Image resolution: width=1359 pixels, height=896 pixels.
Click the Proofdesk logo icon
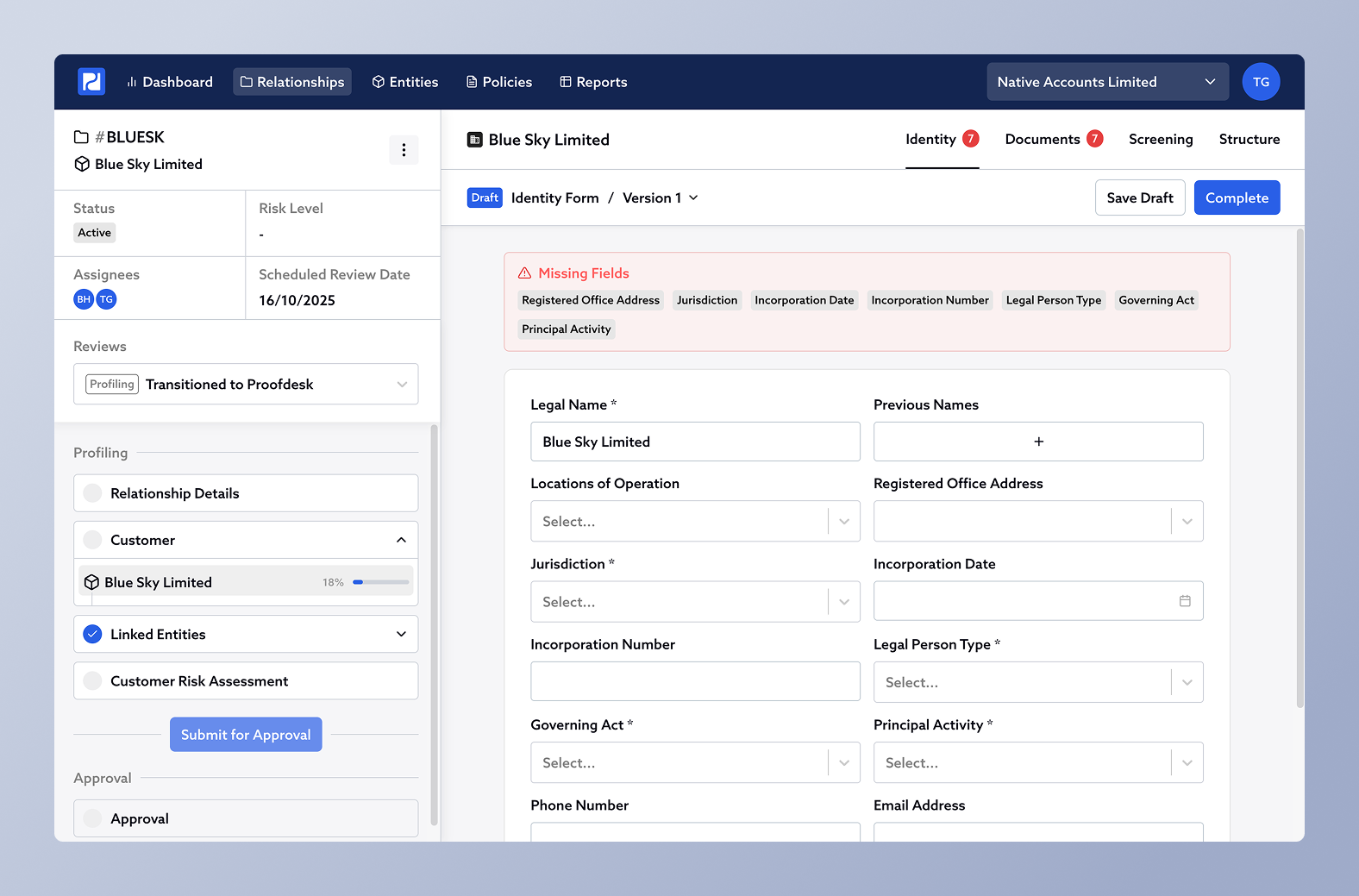coord(91,82)
